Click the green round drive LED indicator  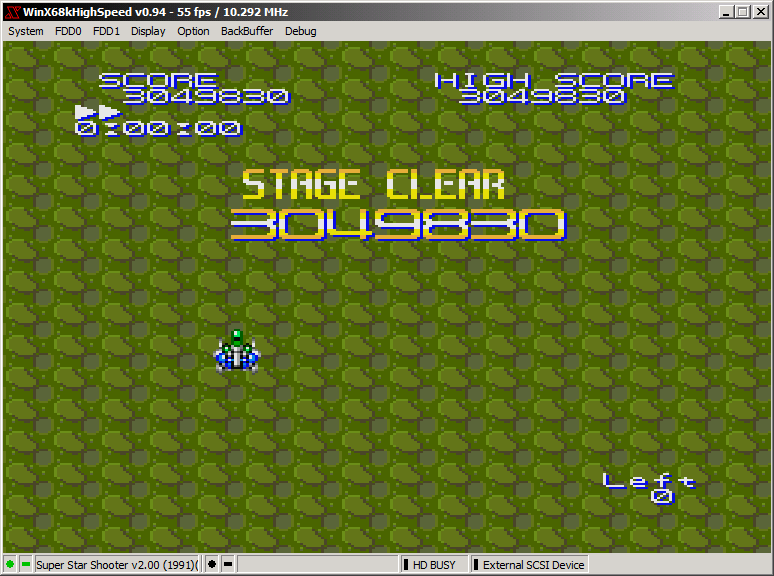[x=10, y=564]
